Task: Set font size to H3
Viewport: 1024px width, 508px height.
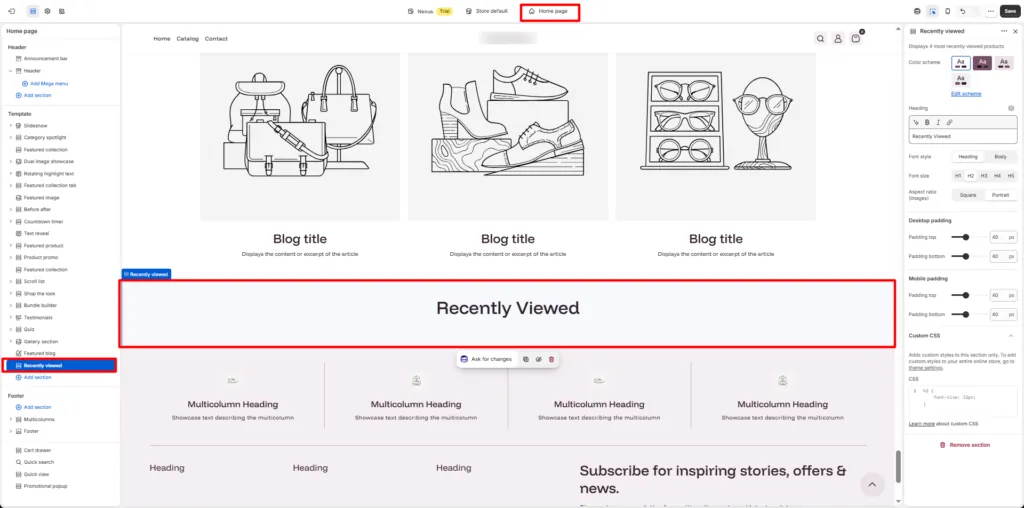Action: pyautogui.click(x=984, y=176)
